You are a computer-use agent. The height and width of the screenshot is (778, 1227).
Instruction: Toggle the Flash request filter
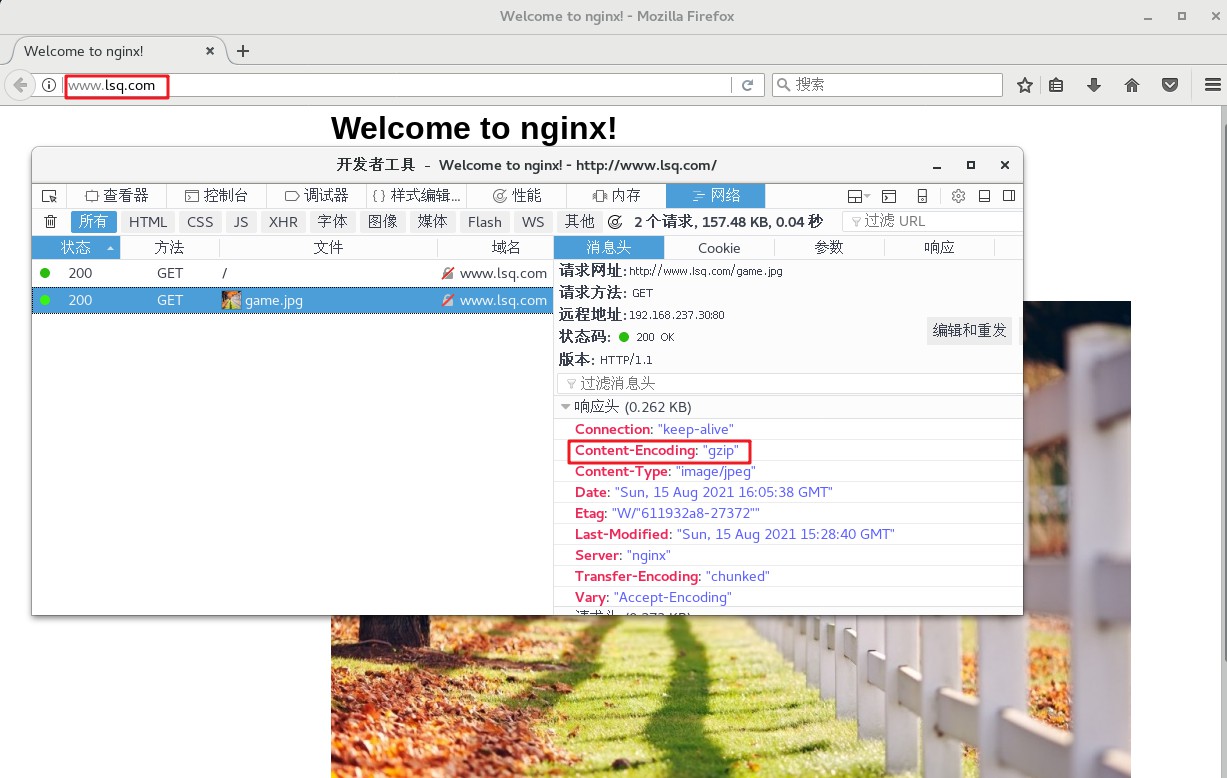click(485, 222)
